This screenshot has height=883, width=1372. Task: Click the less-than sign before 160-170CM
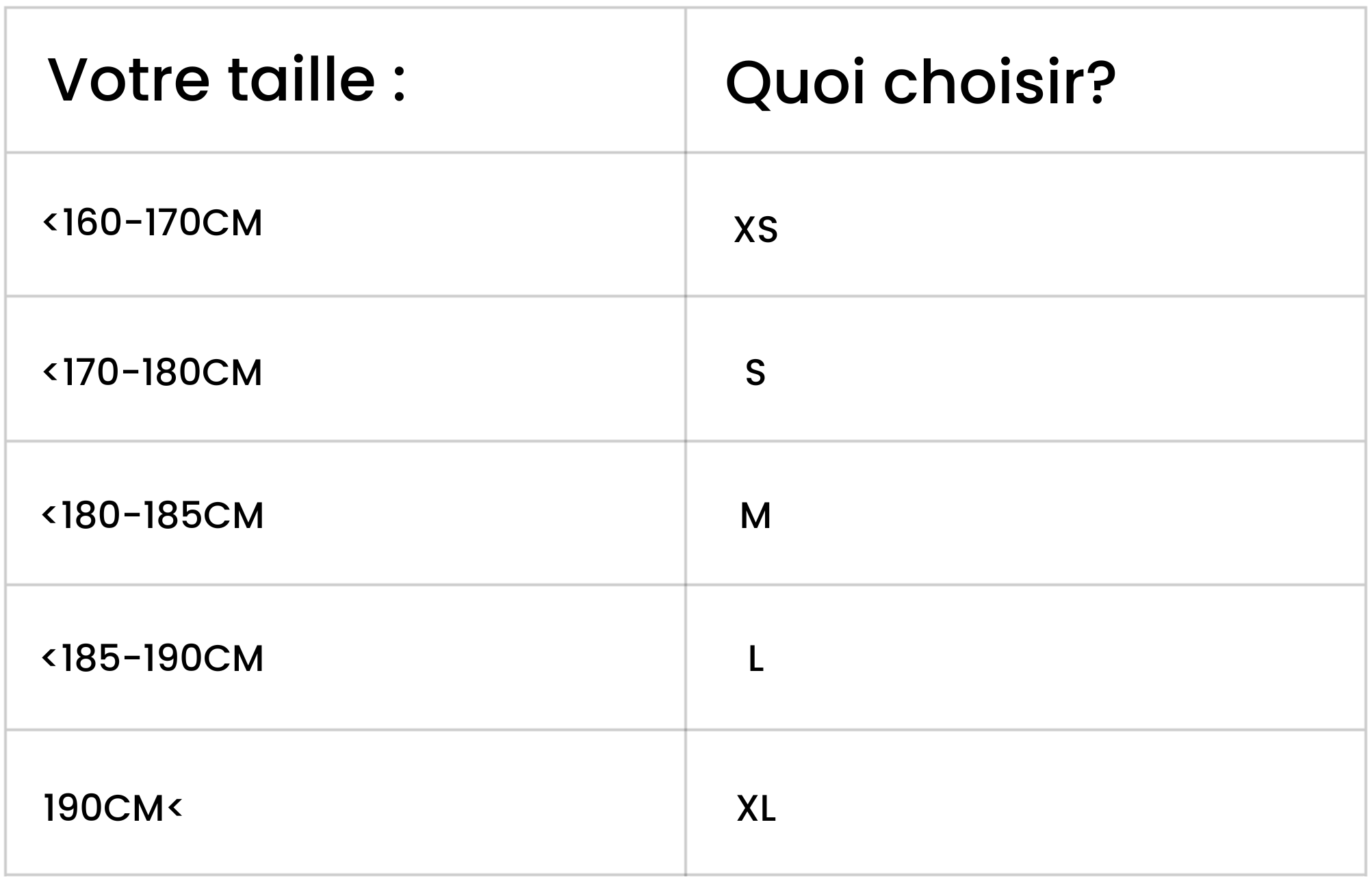pos(50,222)
